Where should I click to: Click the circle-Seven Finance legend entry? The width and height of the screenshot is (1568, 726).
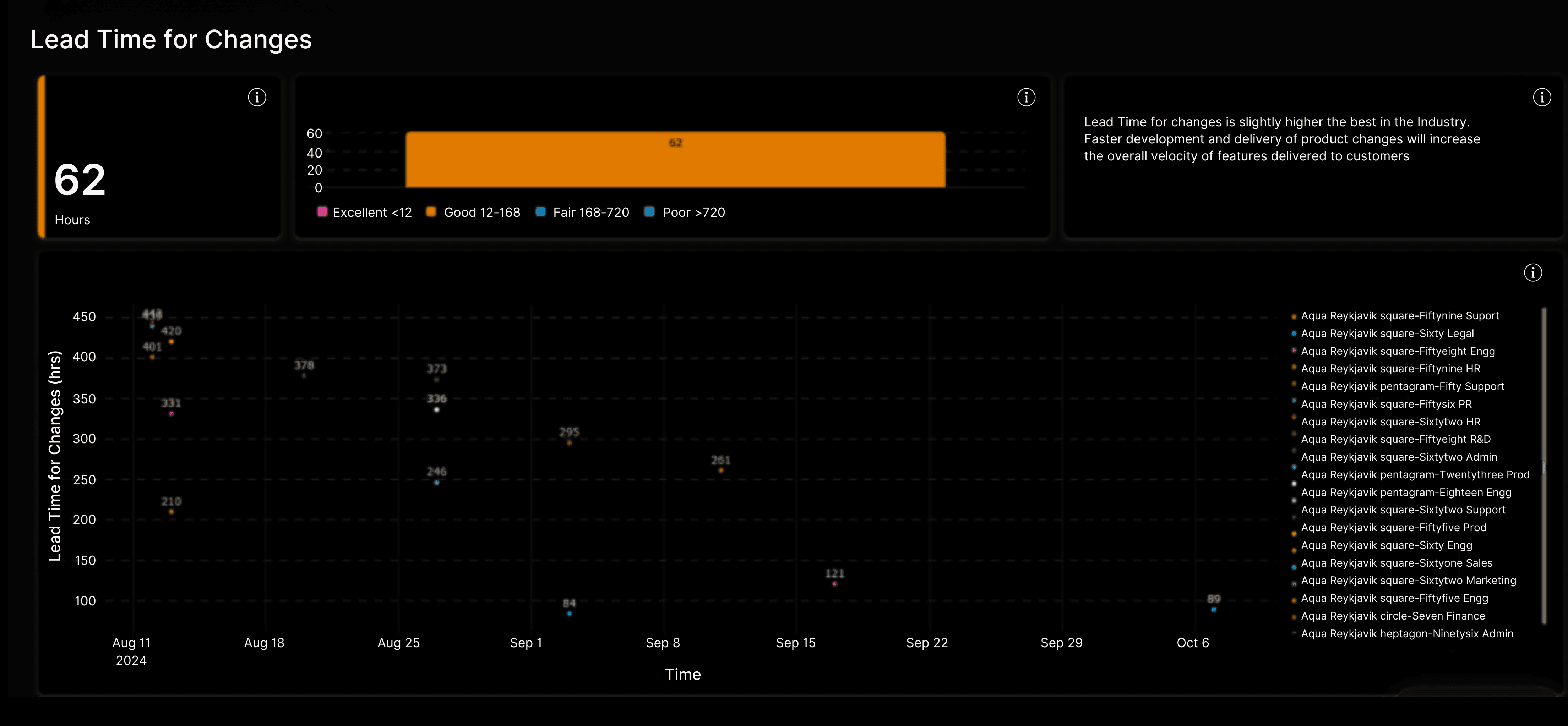tap(1393, 616)
